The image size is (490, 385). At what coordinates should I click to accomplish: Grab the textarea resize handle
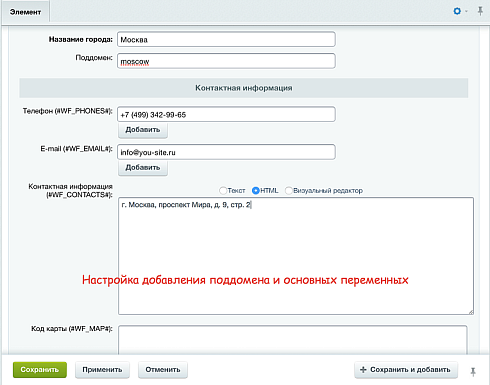471,312
